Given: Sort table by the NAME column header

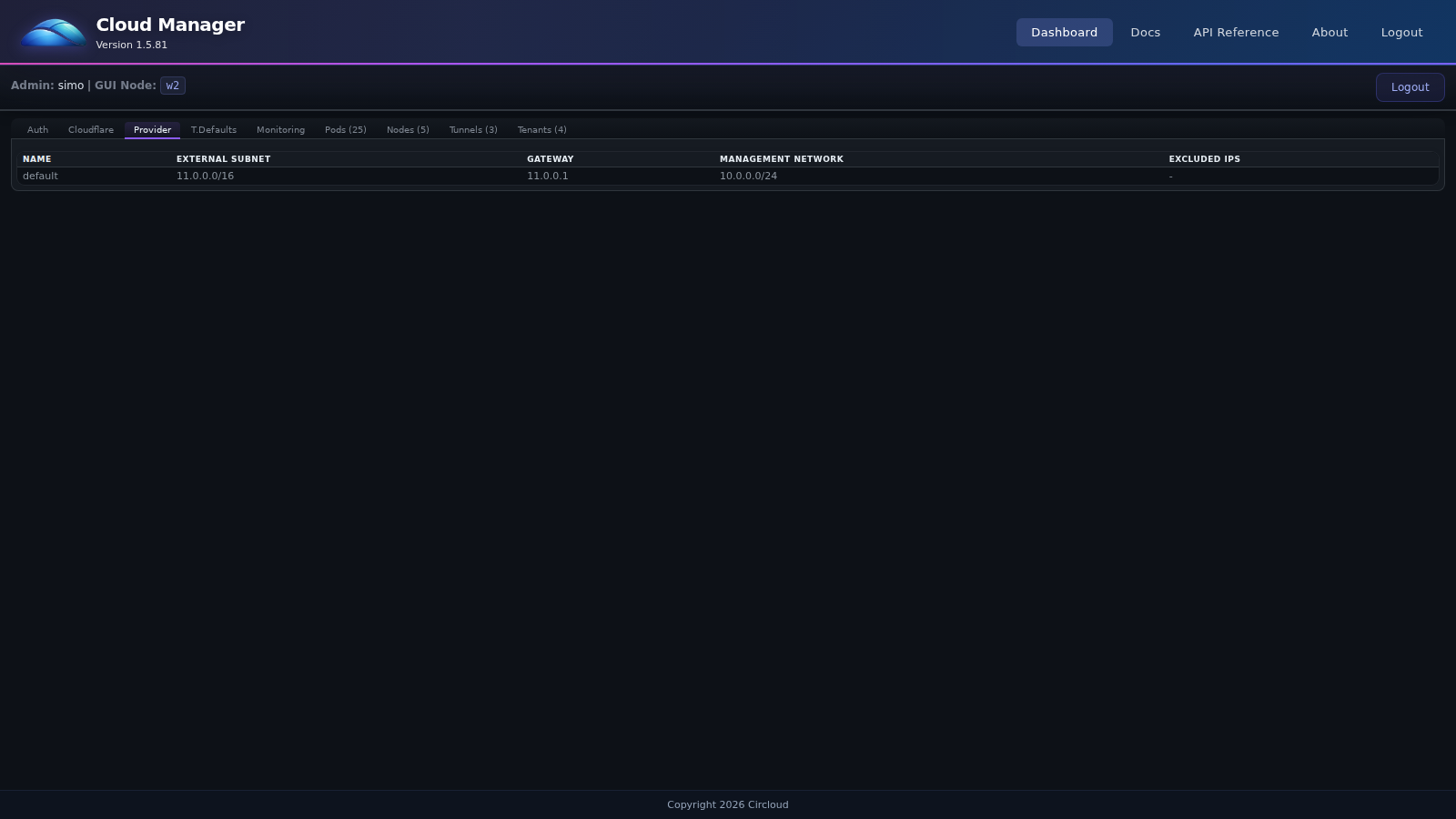Looking at the screenshot, I should click(36, 158).
